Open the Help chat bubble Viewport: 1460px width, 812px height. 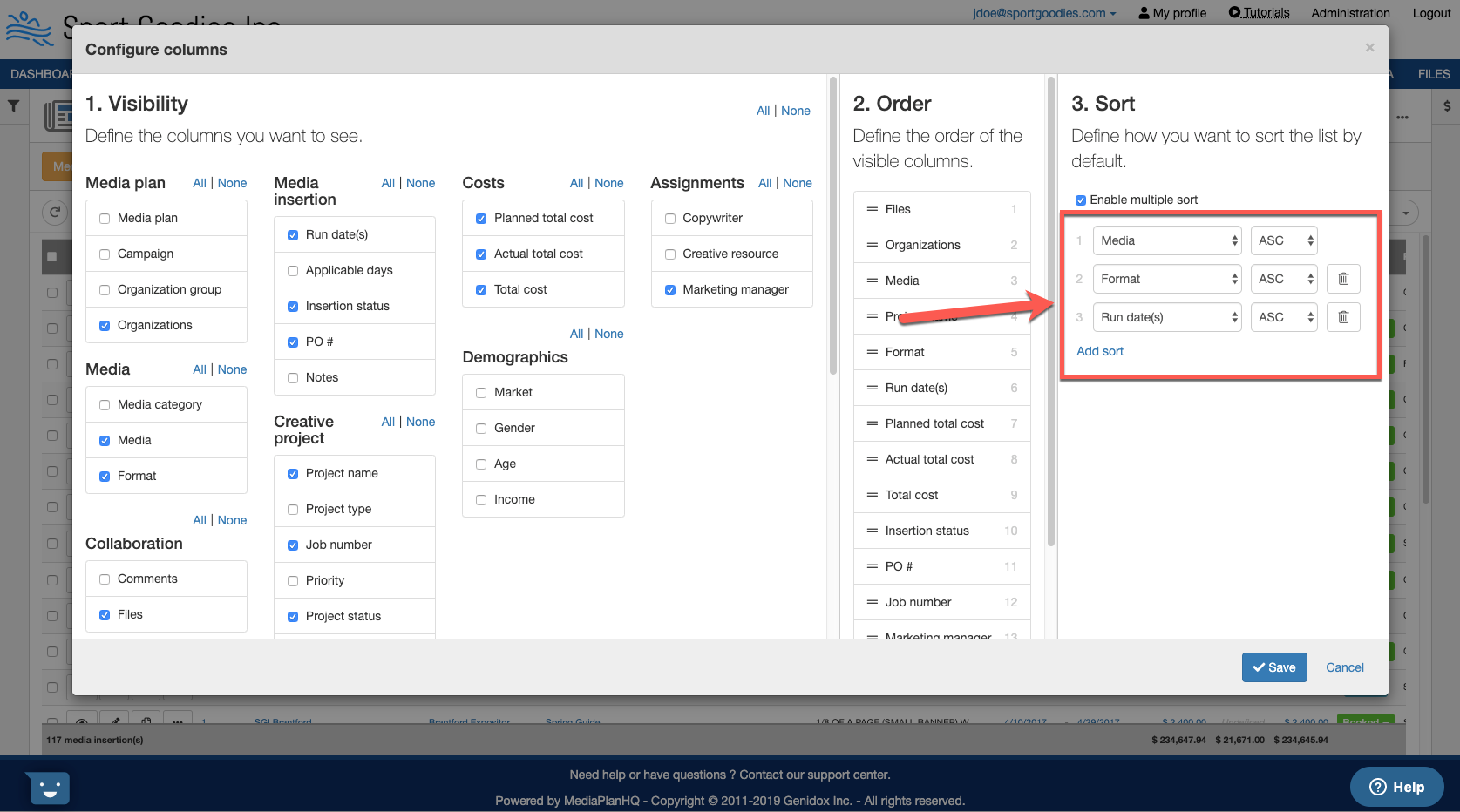pos(1396,787)
